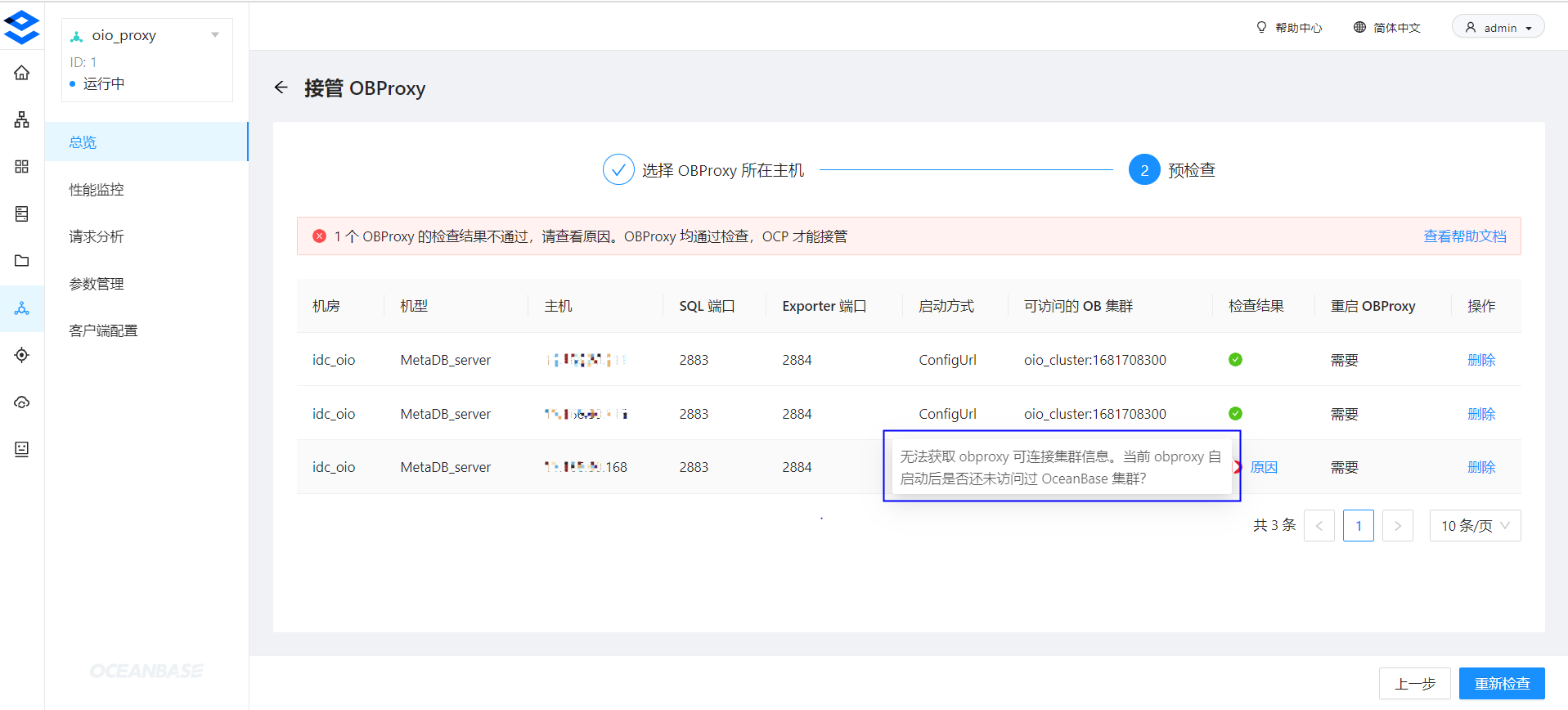Select the highlighted OBProxy sidebar icon

tap(22, 308)
